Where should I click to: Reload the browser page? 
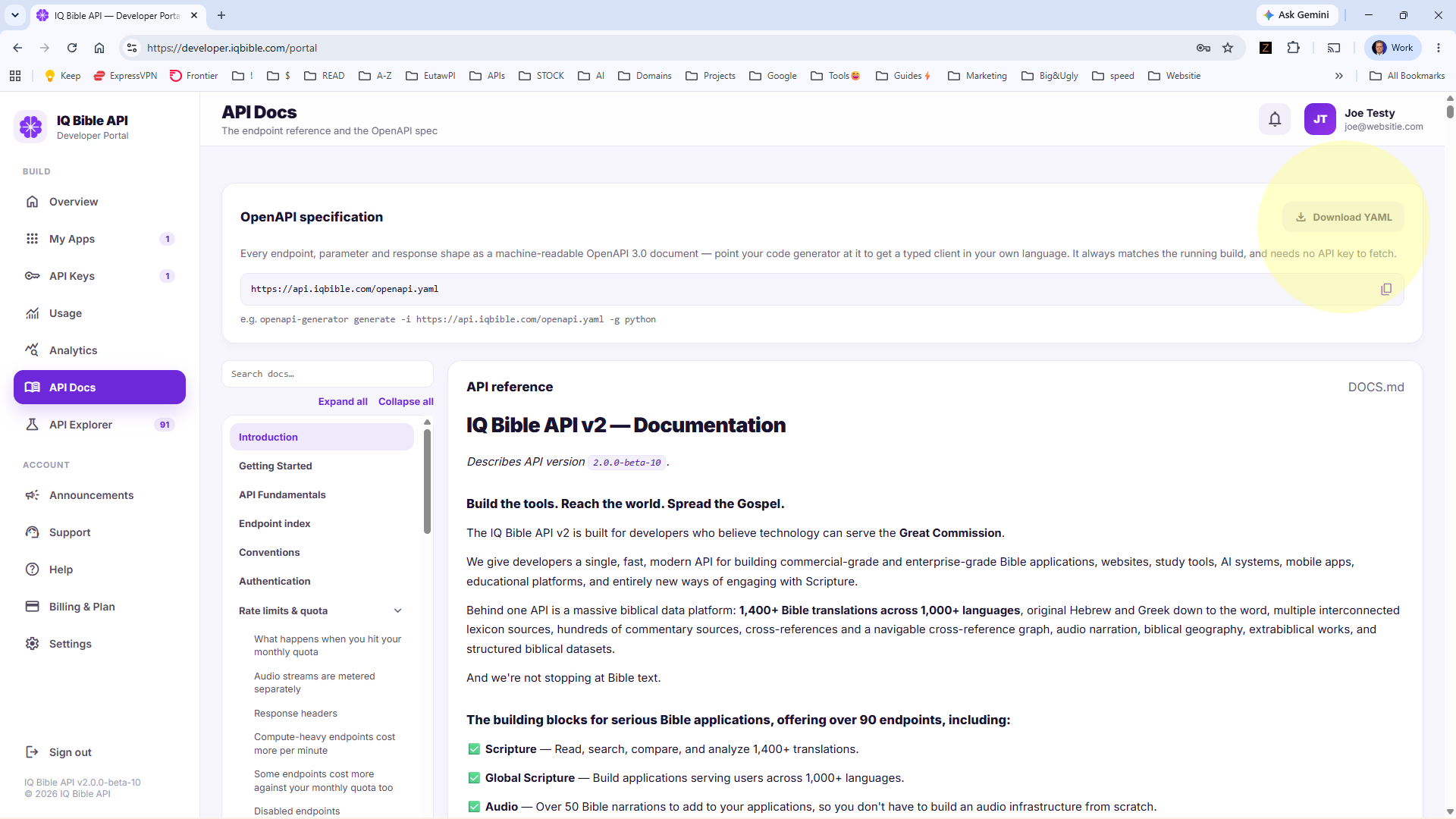[72, 48]
